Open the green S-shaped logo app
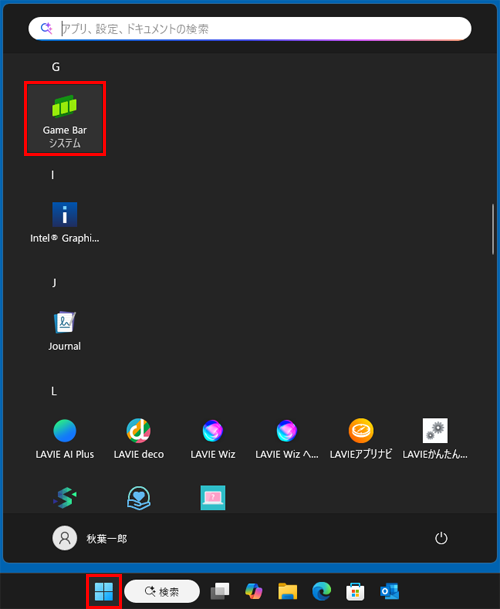The height and width of the screenshot is (609, 500). (x=65, y=498)
